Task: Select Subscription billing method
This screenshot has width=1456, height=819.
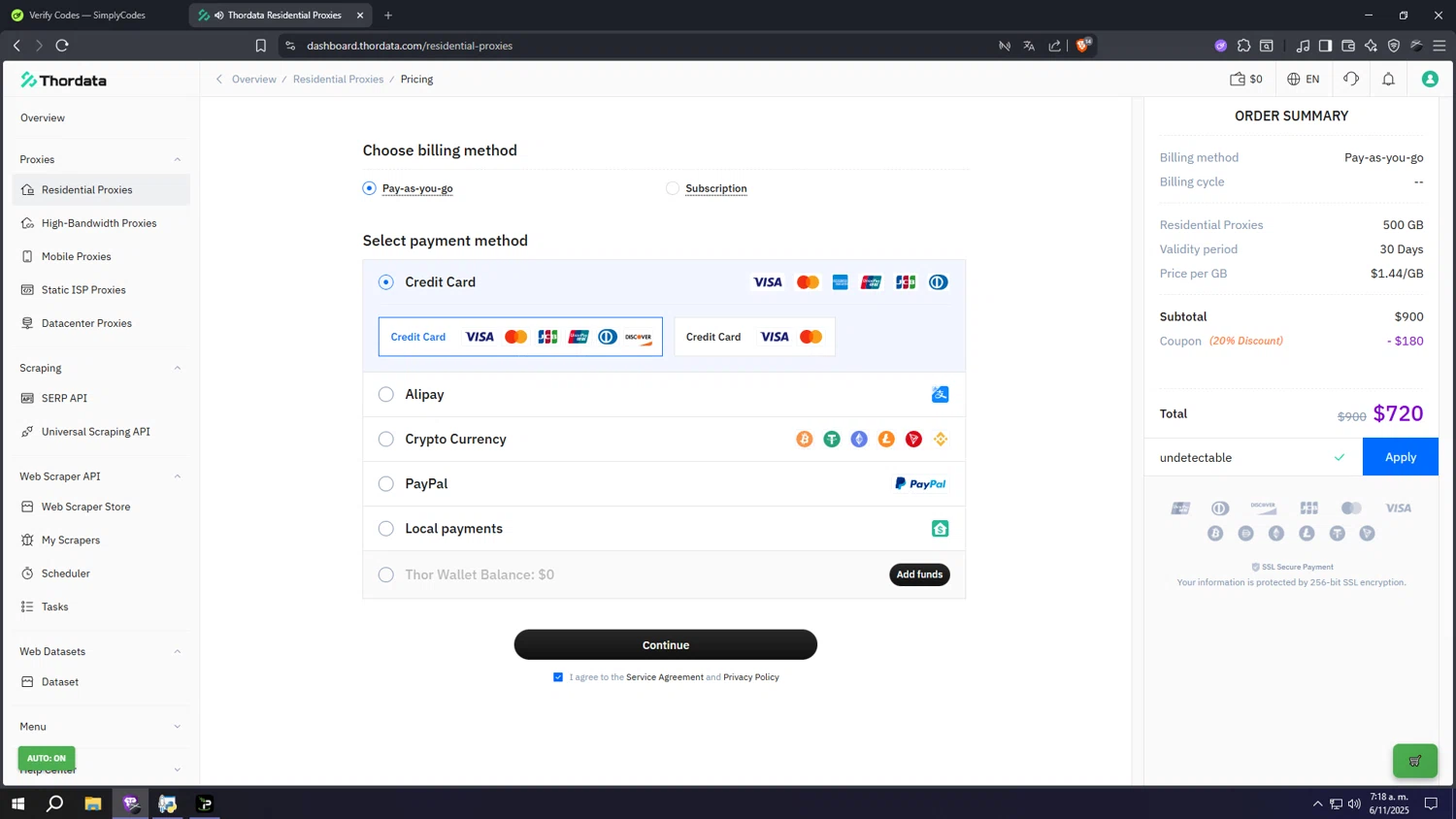Action: pyautogui.click(x=673, y=188)
